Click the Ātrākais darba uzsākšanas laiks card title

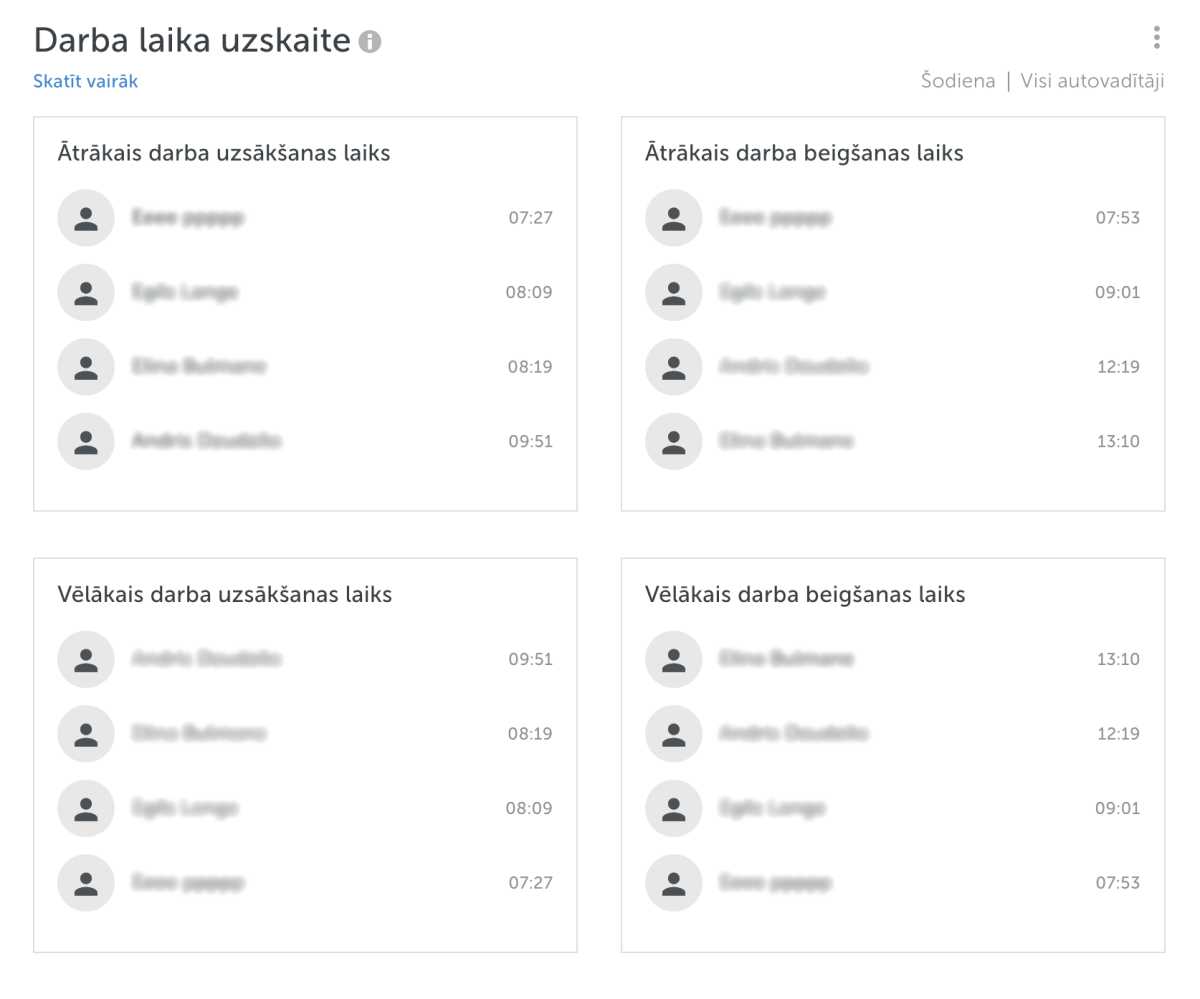point(224,154)
